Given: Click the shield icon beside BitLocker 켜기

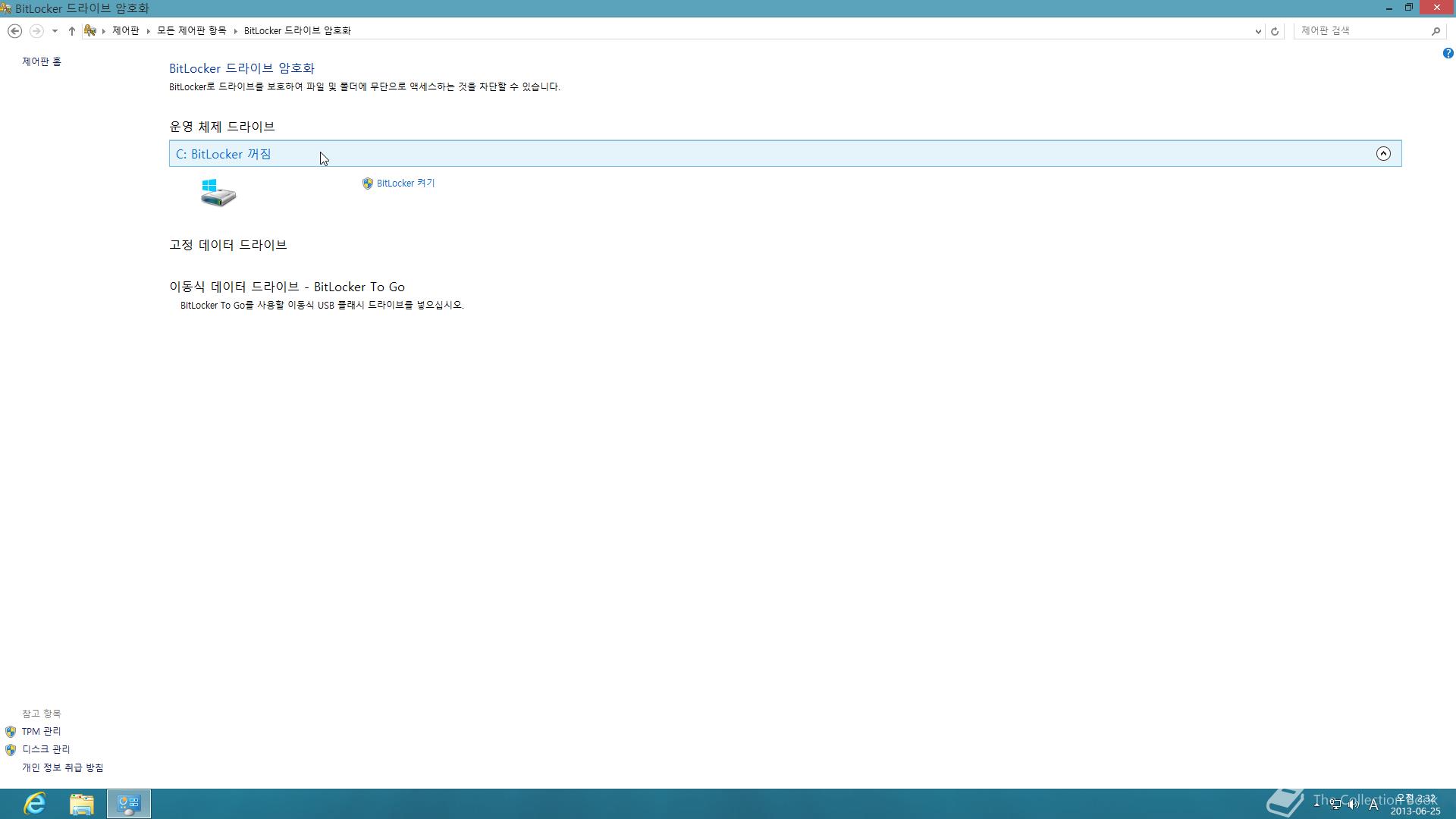Looking at the screenshot, I should 368,184.
